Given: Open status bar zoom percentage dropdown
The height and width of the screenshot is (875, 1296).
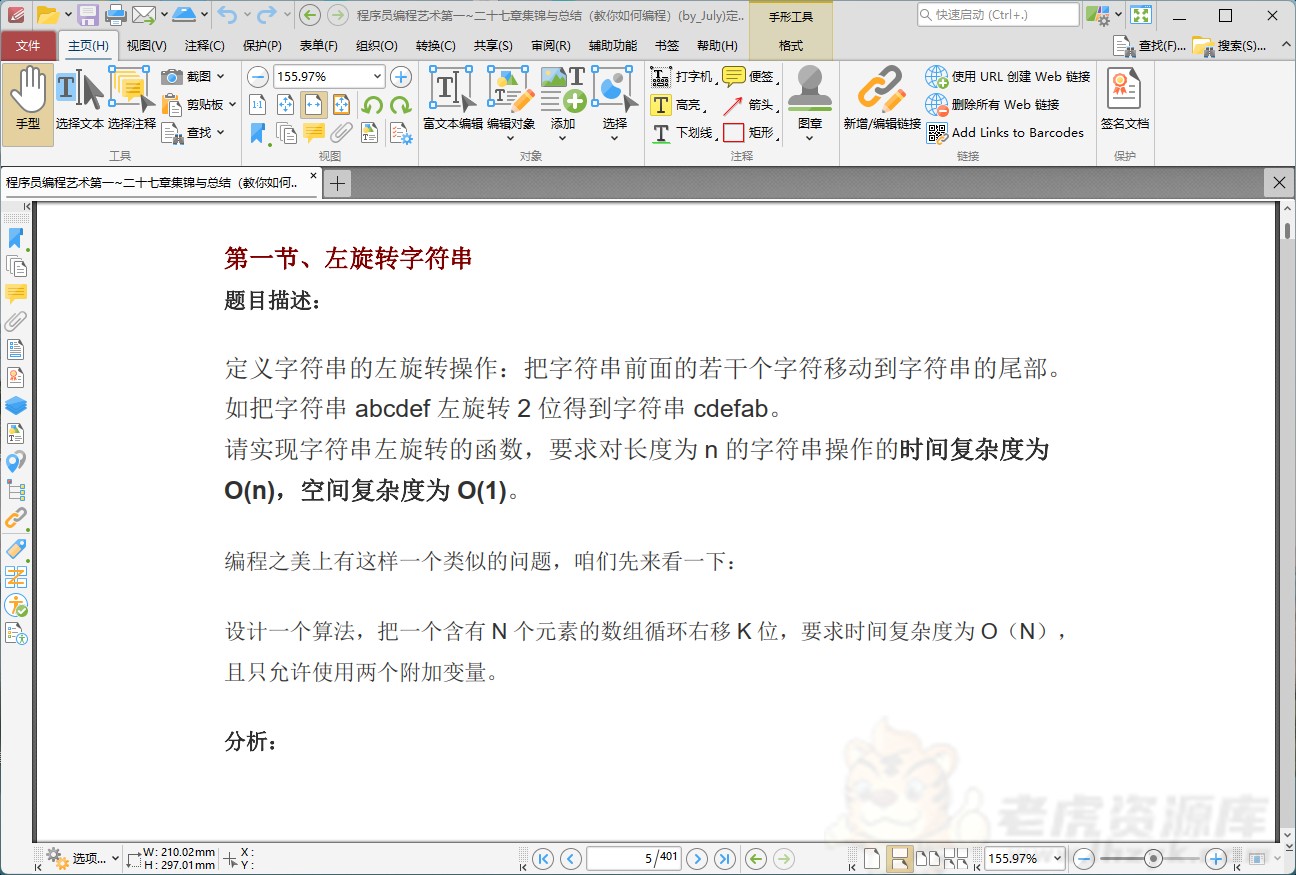Looking at the screenshot, I should 1057,859.
